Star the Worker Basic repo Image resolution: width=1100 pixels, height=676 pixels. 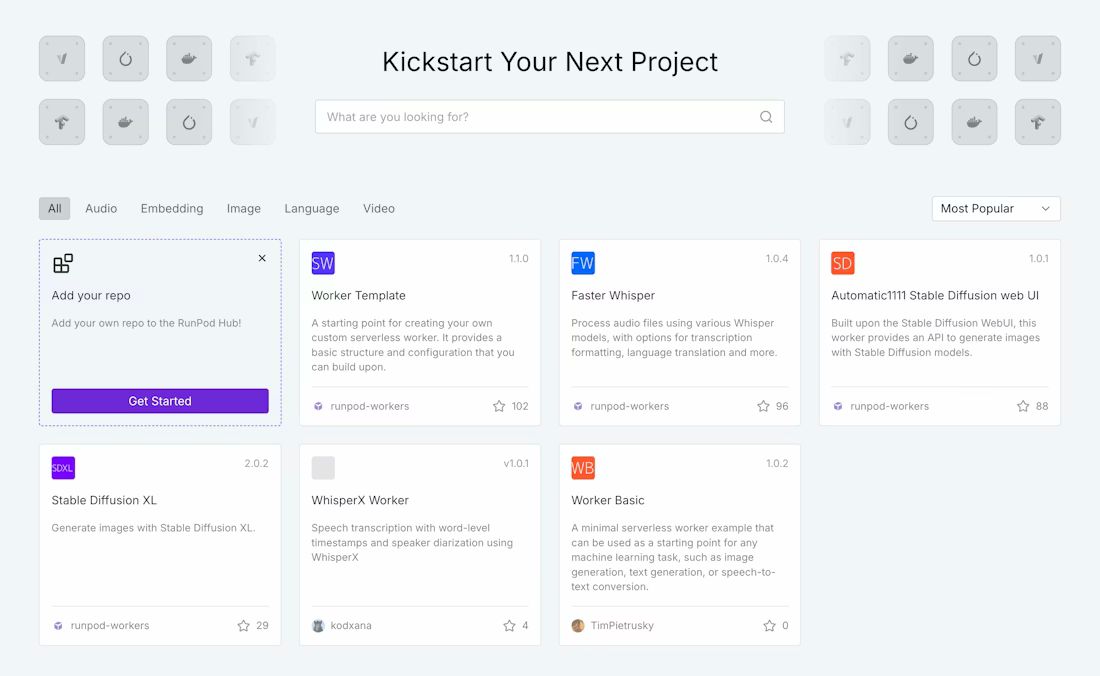tap(770, 626)
